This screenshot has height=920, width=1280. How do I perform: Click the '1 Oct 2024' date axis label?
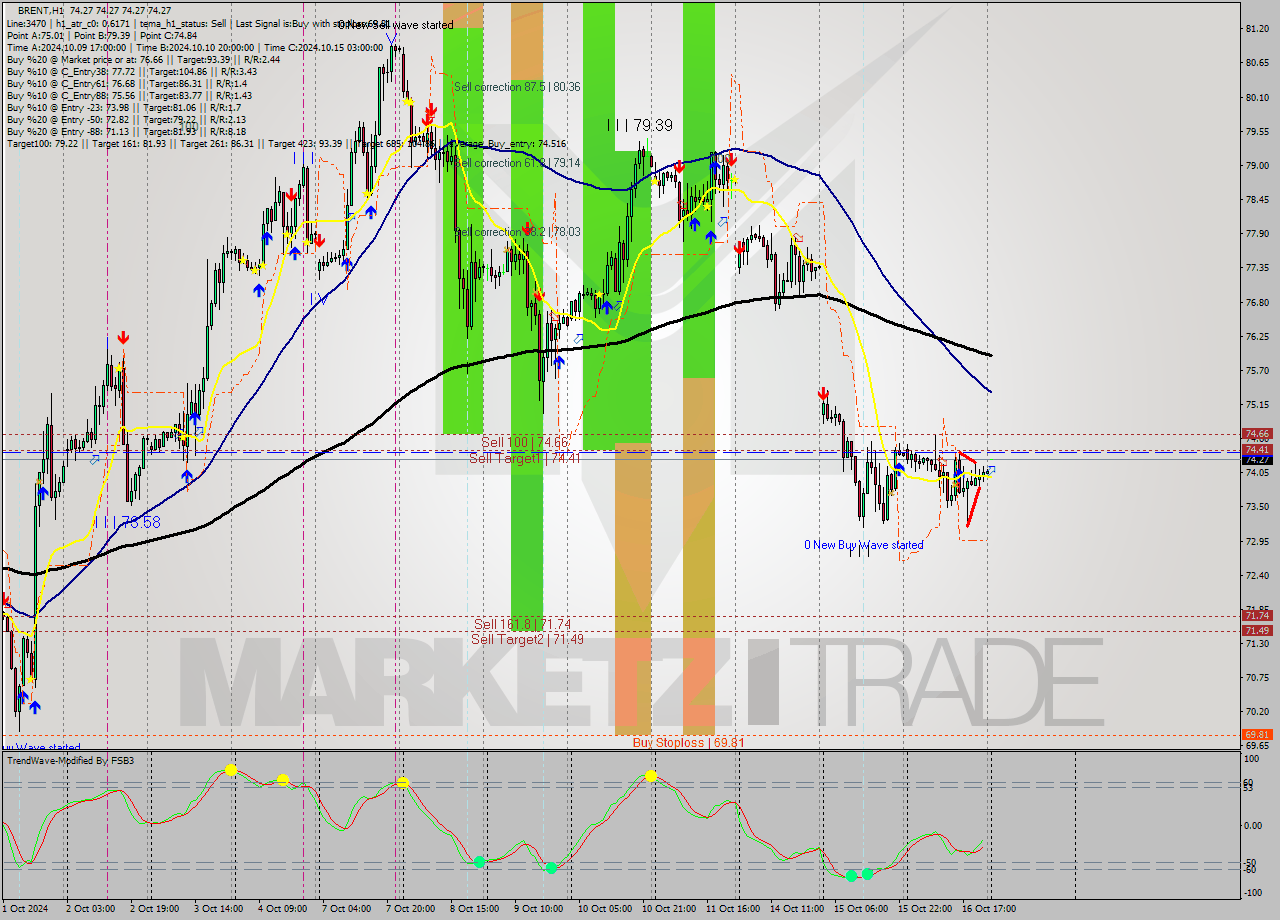click(x=25, y=909)
